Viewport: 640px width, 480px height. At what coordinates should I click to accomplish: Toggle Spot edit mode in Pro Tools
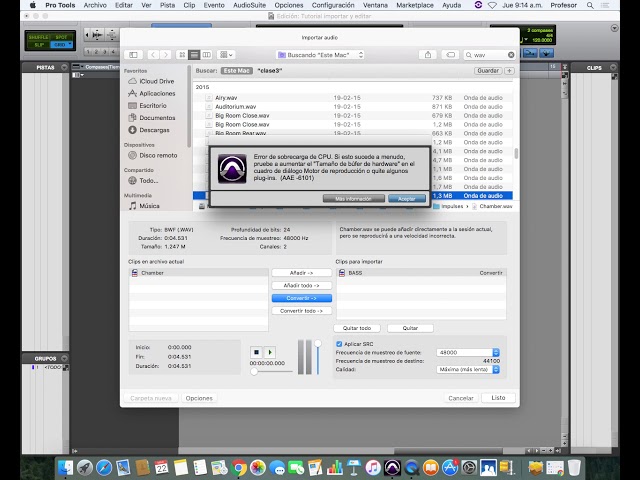click(61, 37)
